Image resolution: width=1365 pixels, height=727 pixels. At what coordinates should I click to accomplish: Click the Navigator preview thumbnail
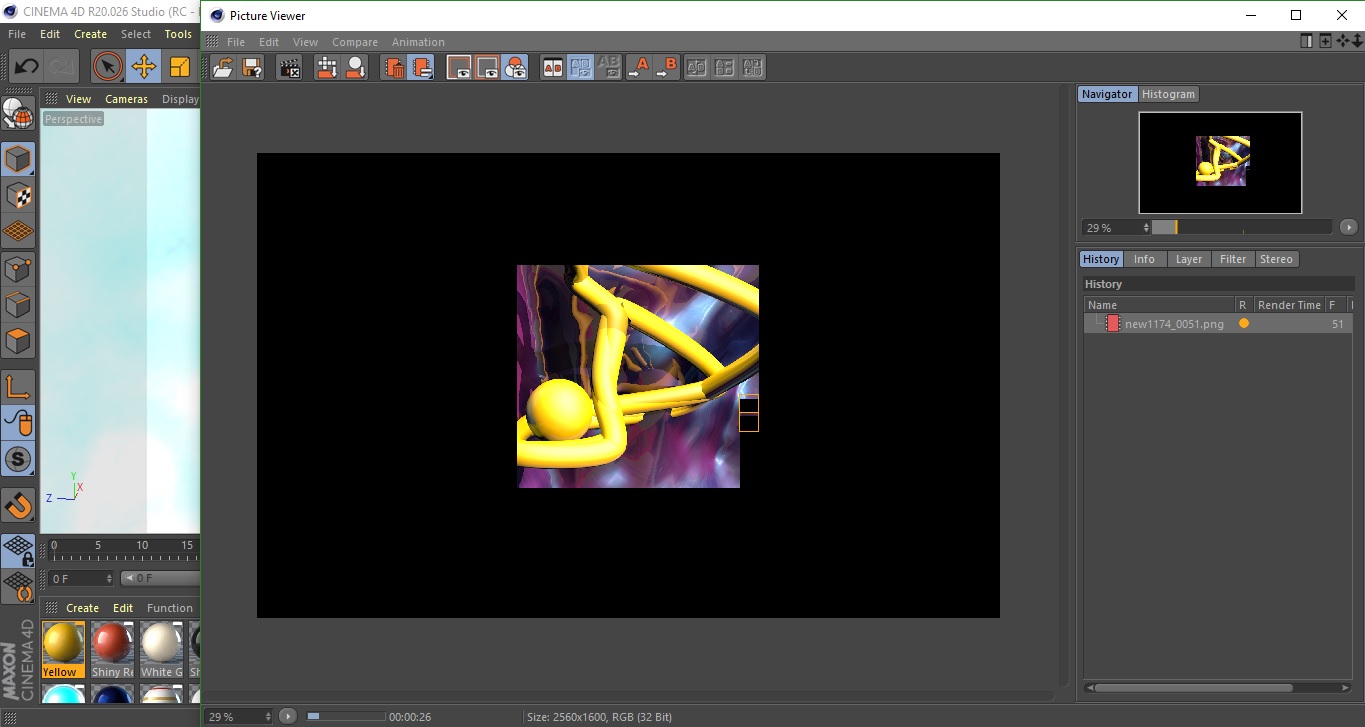[x=1220, y=162]
